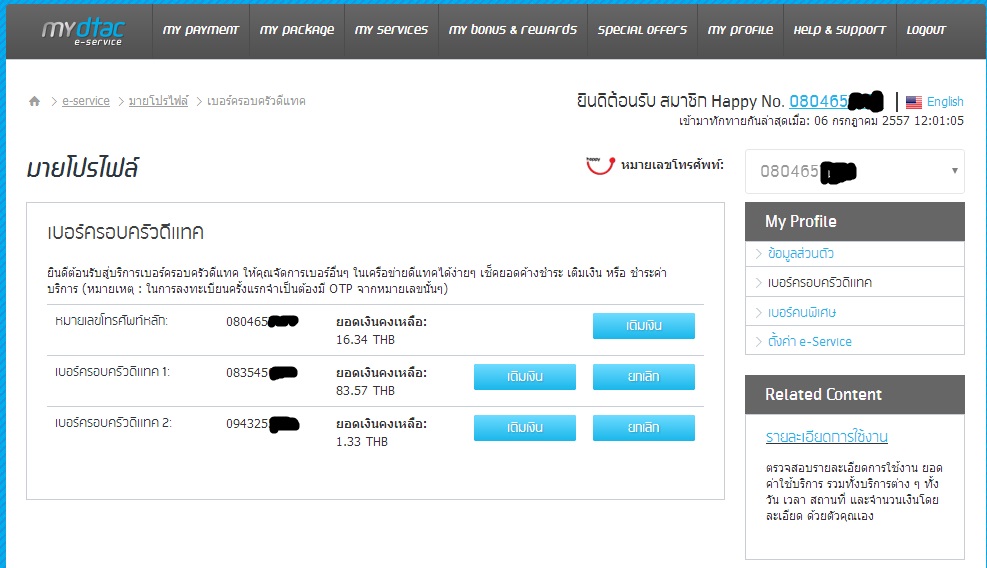Click เติมเงิน for family number 094325
987x568 pixels.
click(524, 428)
